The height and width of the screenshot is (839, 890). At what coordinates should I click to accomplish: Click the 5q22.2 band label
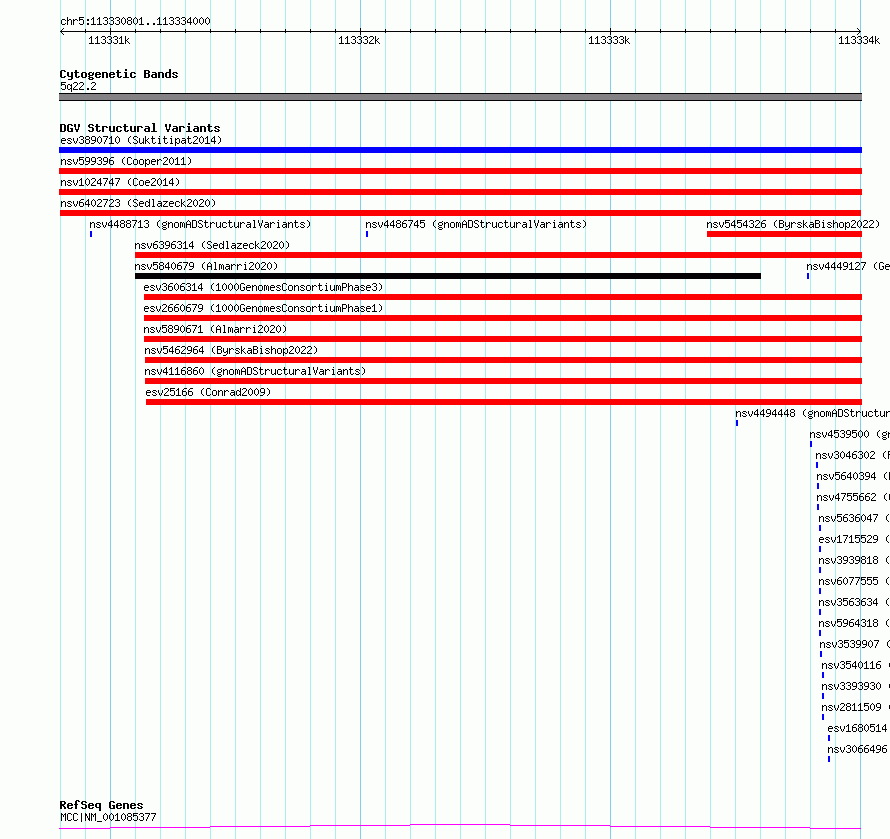78,86
